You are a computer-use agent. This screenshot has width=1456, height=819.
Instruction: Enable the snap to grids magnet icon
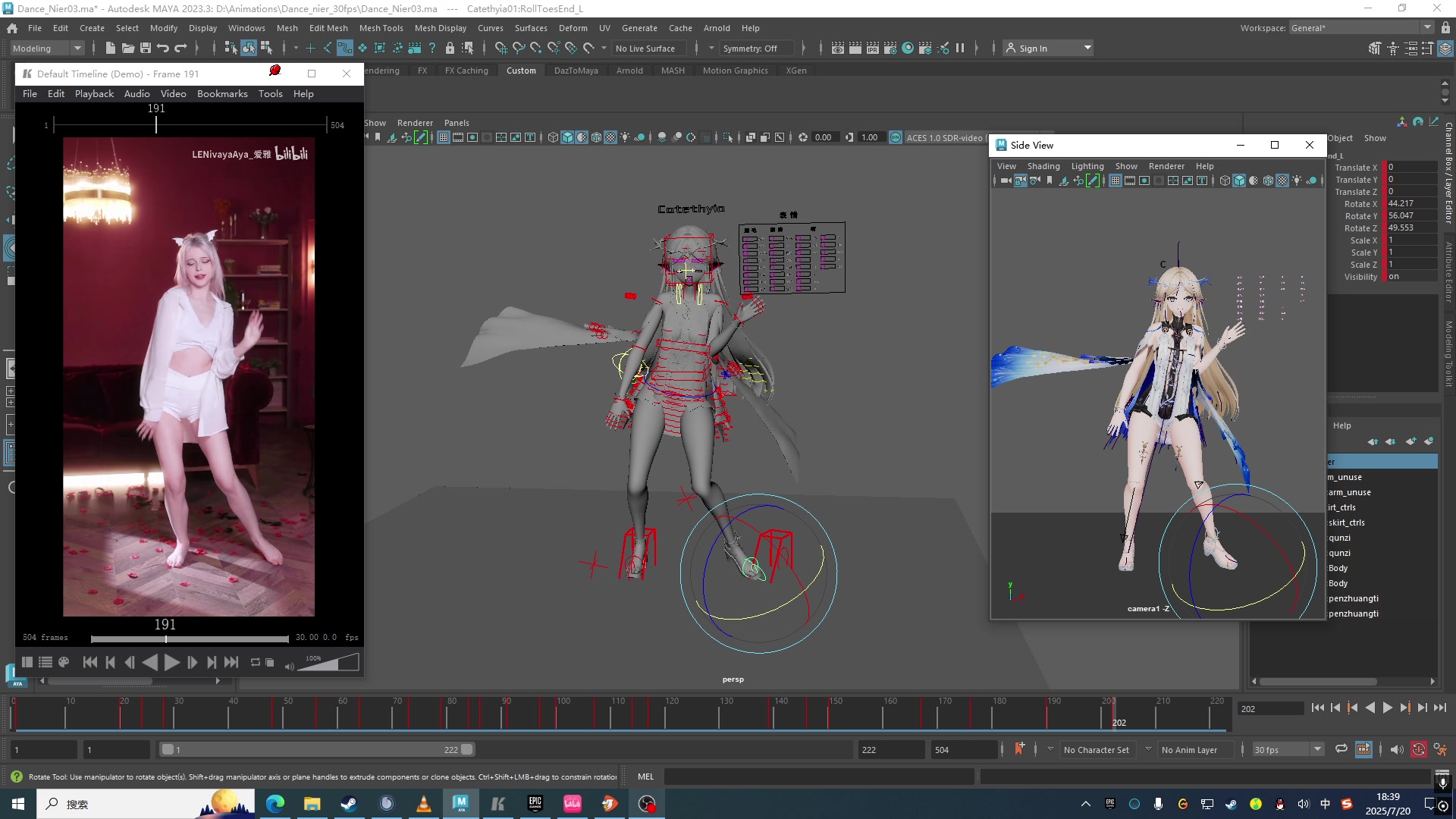[501, 48]
